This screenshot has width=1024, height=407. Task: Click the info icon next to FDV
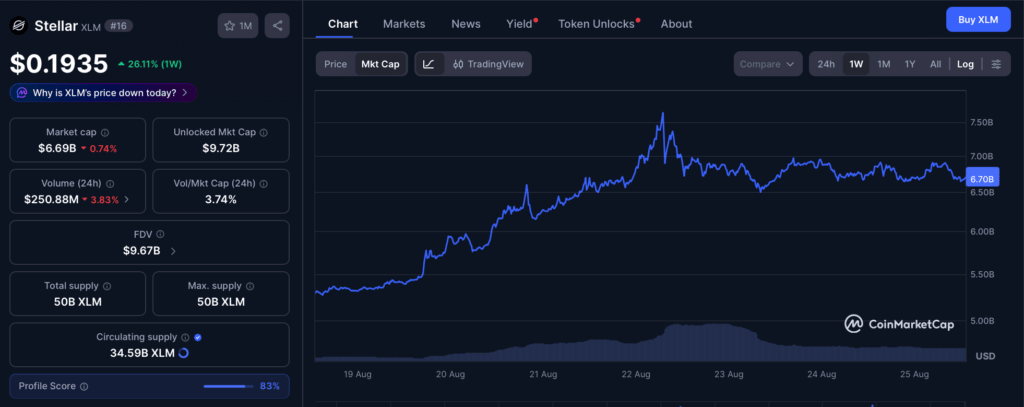(160, 234)
